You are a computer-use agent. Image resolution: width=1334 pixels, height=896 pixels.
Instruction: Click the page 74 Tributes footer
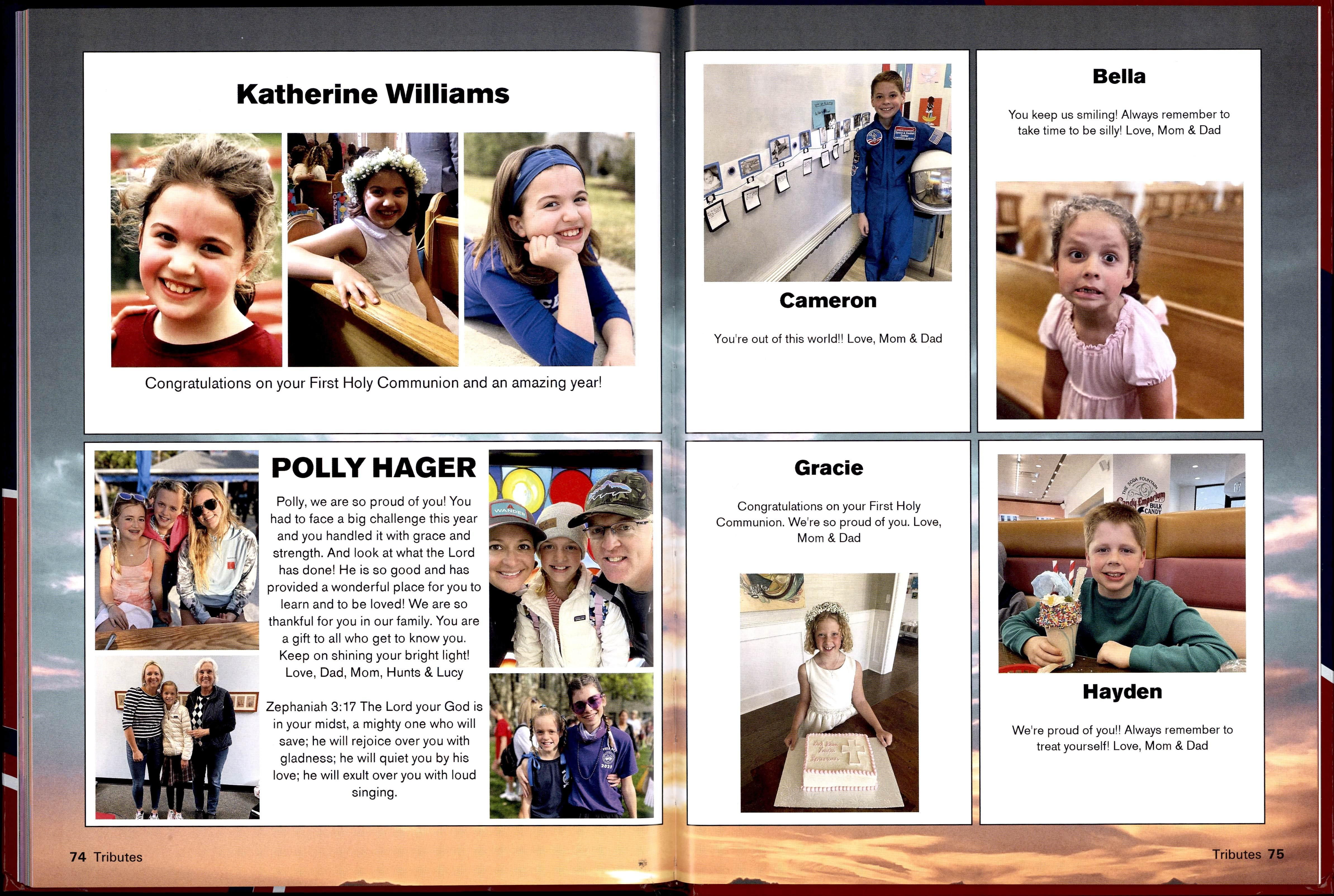(x=106, y=857)
